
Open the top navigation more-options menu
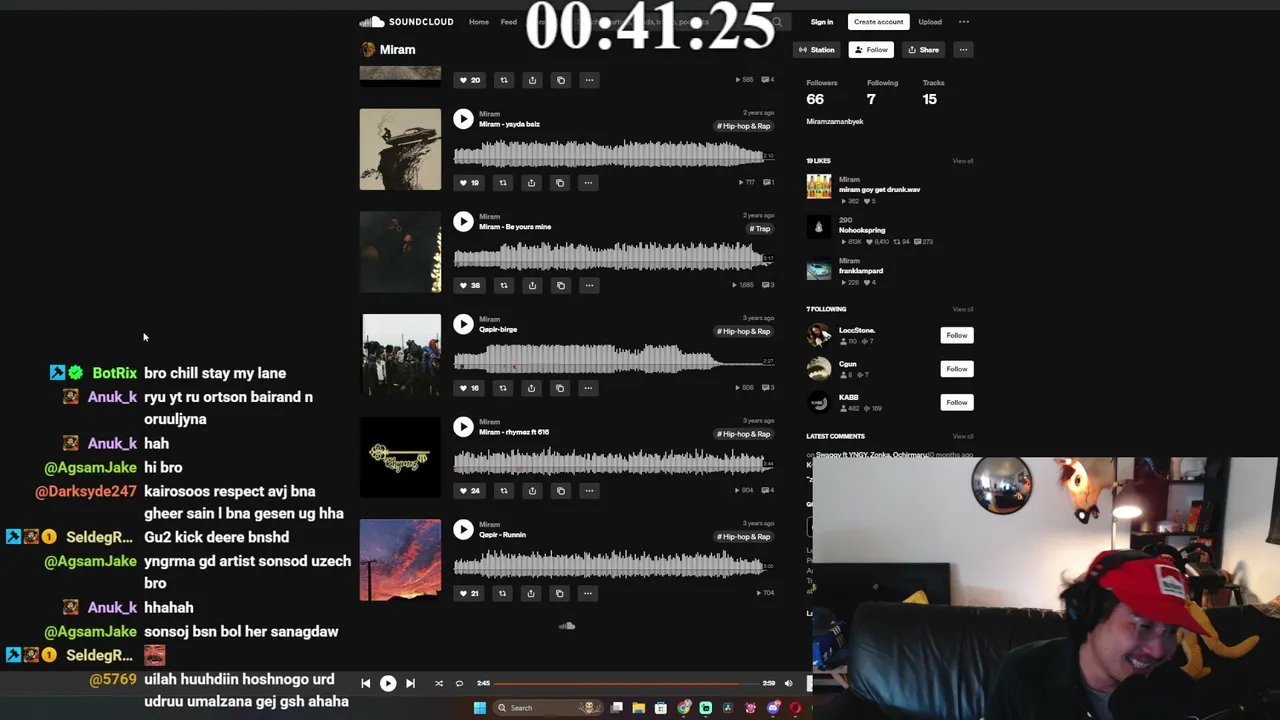pos(964,22)
